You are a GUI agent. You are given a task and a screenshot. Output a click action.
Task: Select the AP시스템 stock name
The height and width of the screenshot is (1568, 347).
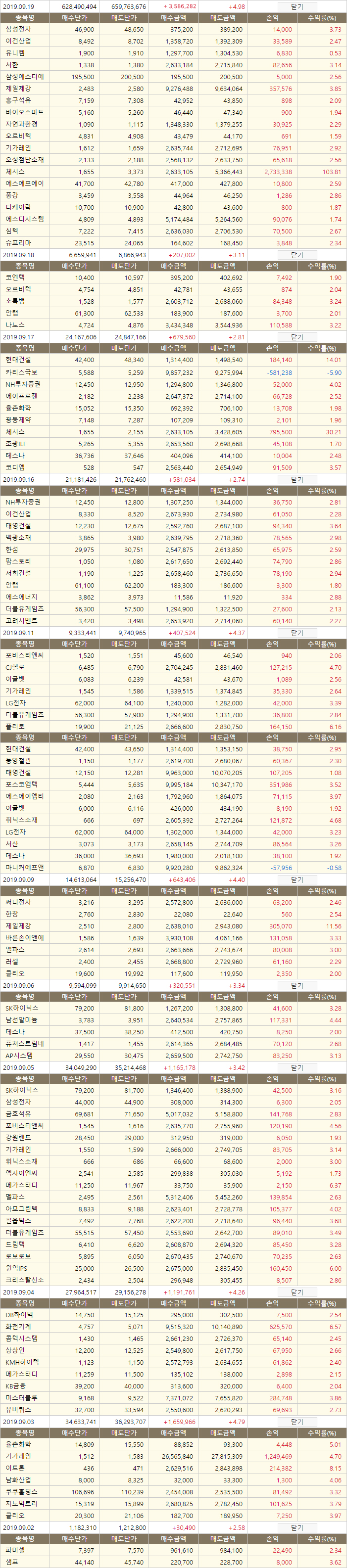point(19,1056)
